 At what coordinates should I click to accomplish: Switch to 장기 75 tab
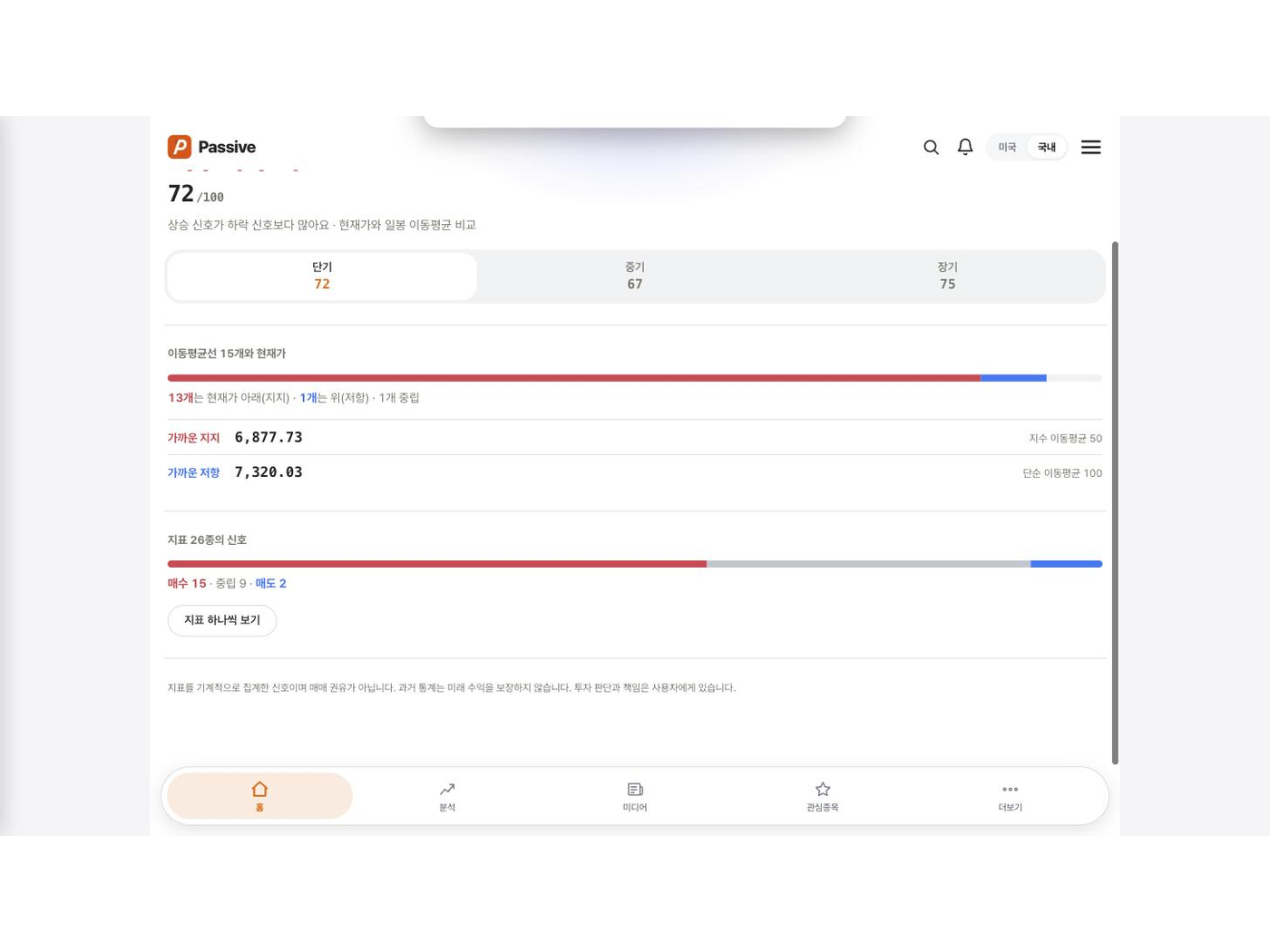[x=947, y=276]
